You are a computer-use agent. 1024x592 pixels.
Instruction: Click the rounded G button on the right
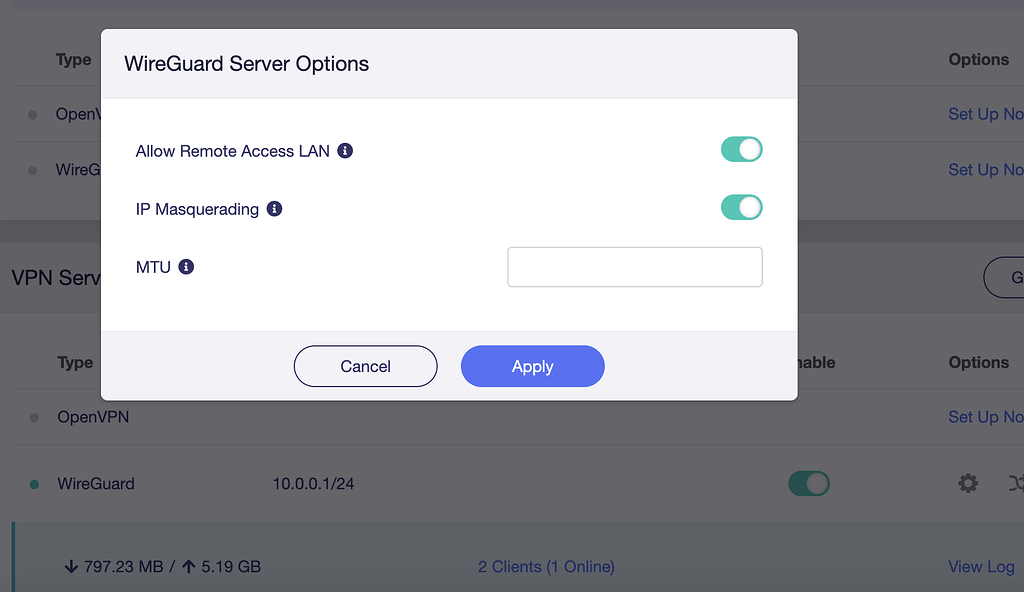click(x=1012, y=277)
